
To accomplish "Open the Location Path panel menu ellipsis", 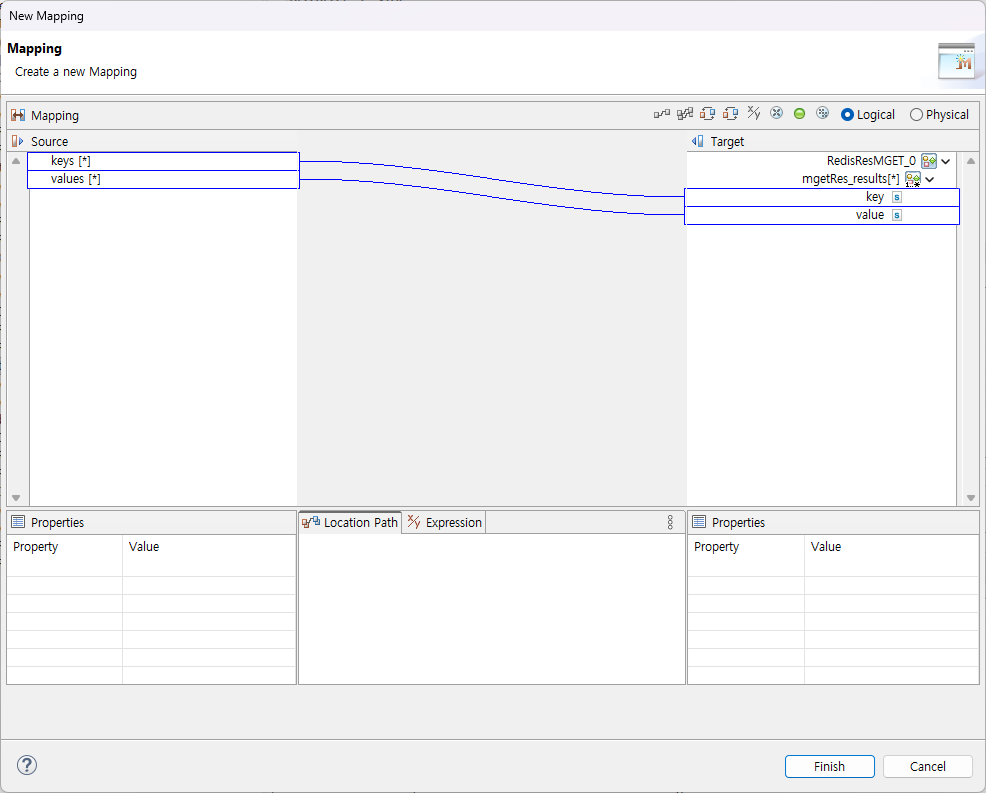I will (x=670, y=522).
